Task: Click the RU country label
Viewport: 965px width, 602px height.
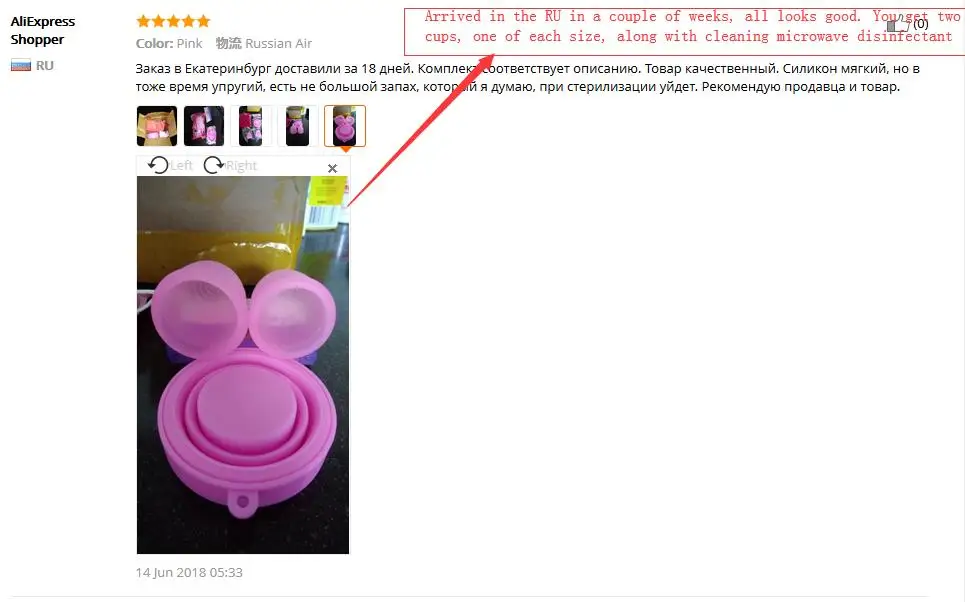Action: (x=44, y=66)
